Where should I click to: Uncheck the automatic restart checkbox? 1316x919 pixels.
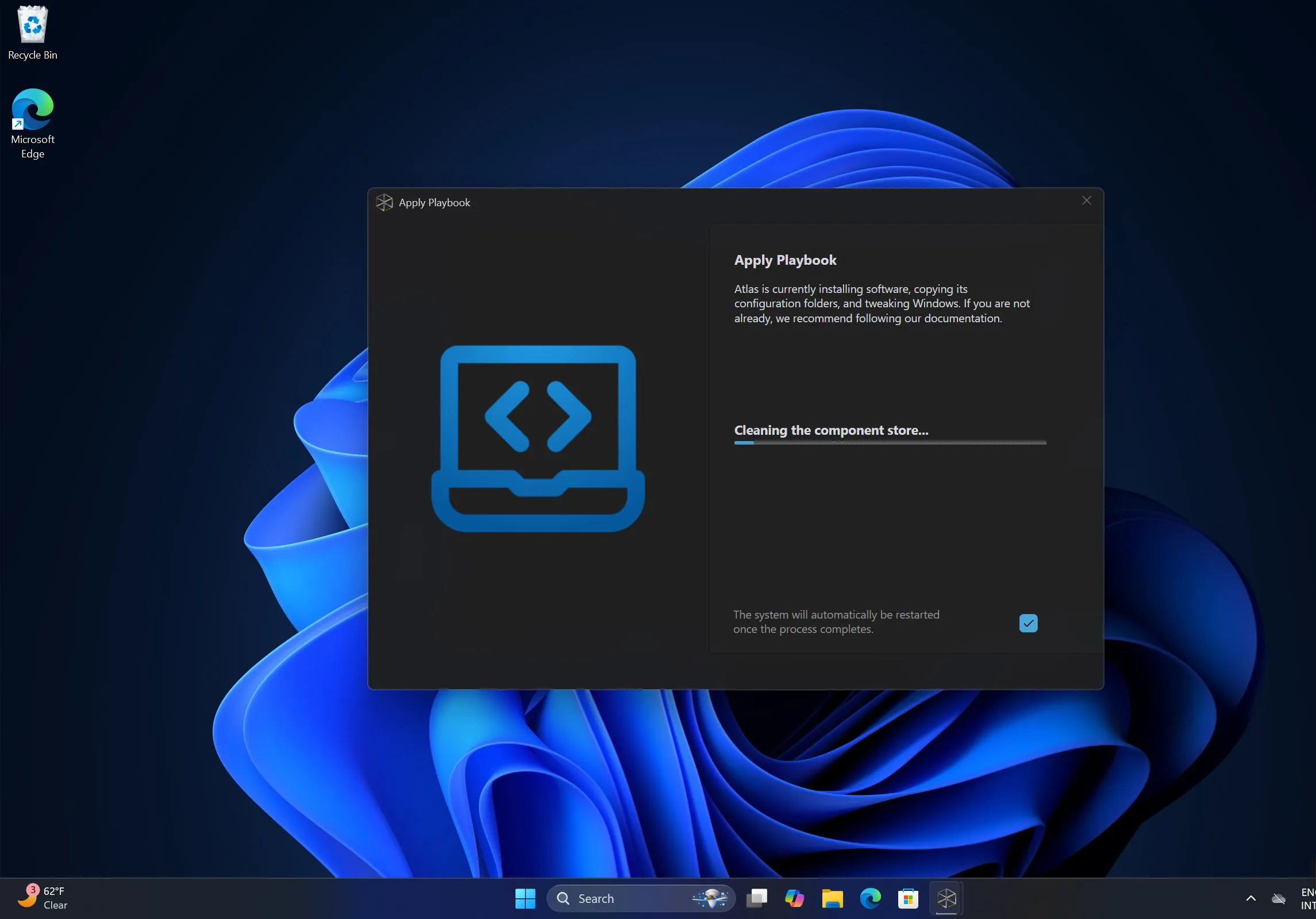click(1028, 623)
